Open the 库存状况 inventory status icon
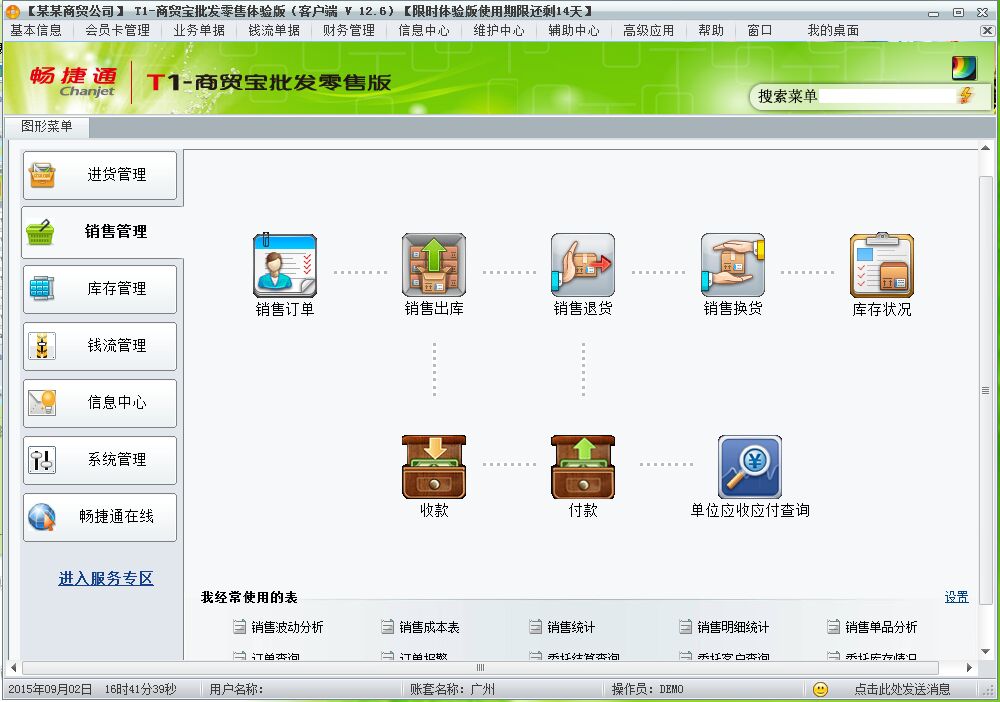The height and width of the screenshot is (702, 1000). click(x=882, y=265)
